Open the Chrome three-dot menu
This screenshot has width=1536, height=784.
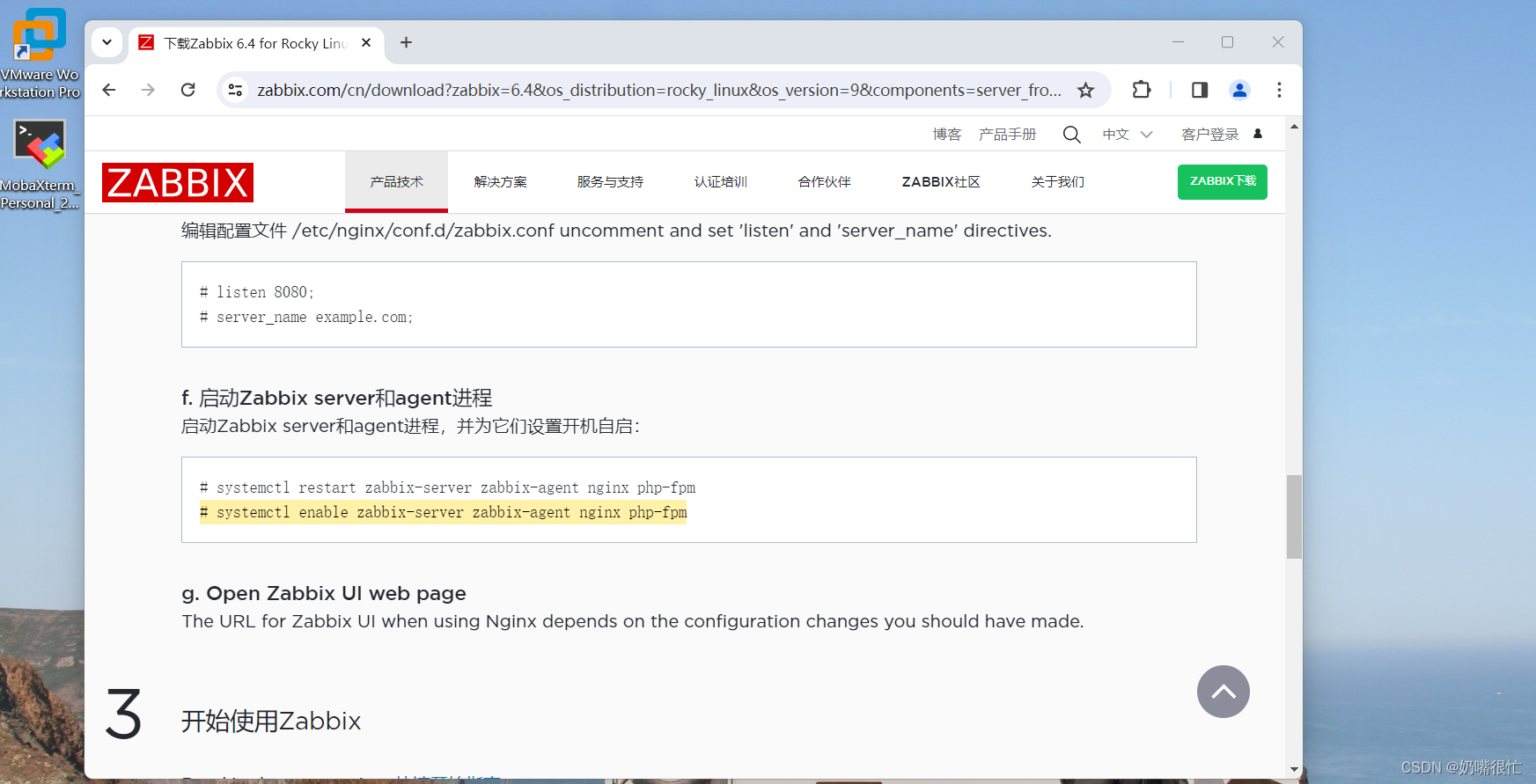pyautogui.click(x=1279, y=90)
